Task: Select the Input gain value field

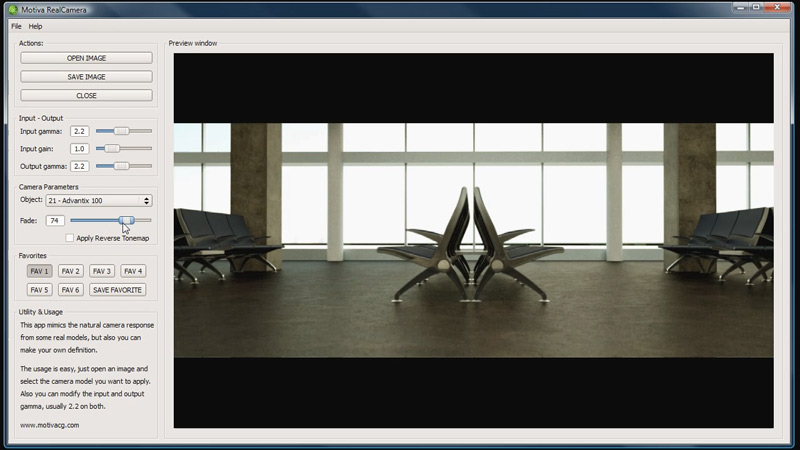Action: click(x=80, y=149)
